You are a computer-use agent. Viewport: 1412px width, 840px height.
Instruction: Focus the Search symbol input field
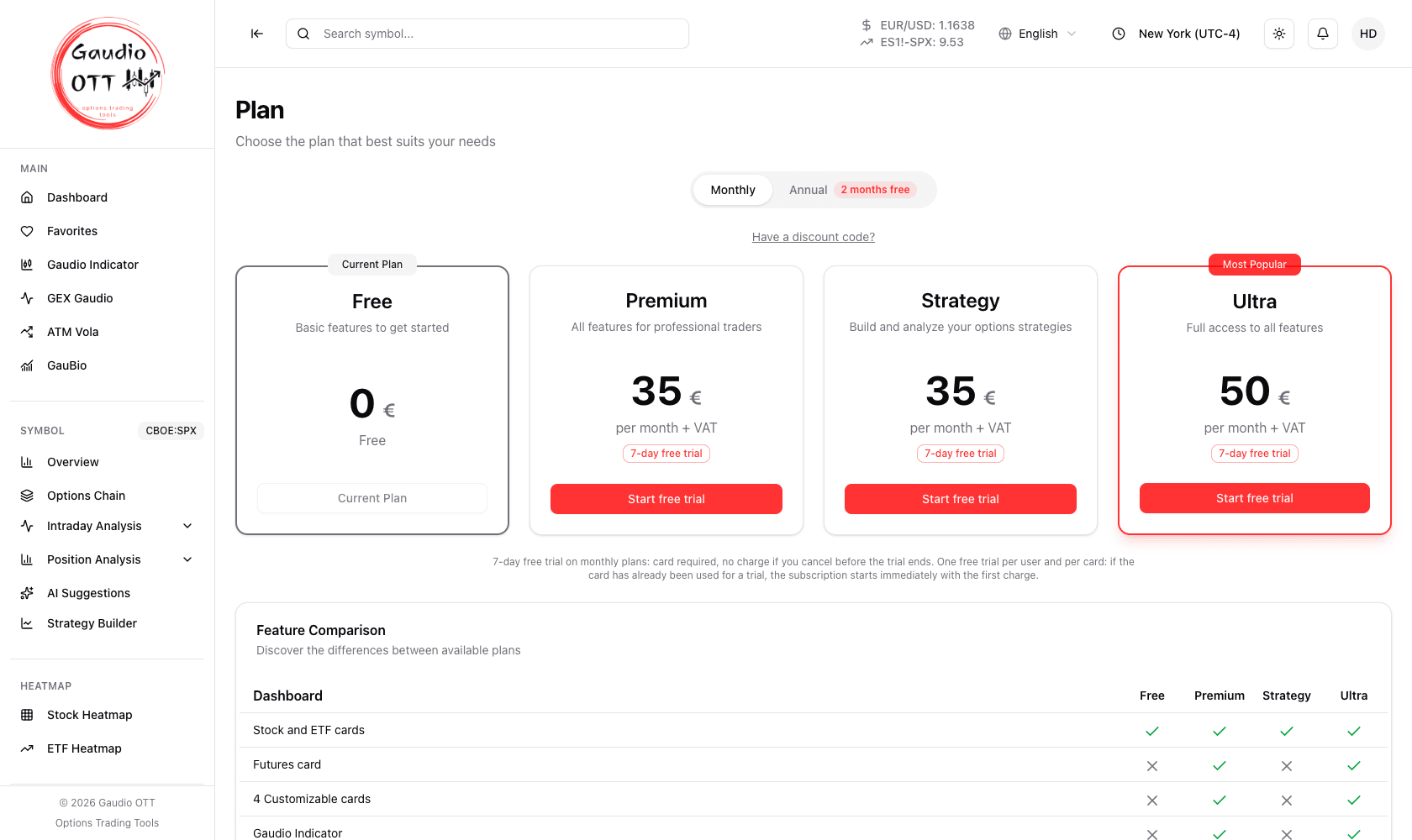pos(487,34)
